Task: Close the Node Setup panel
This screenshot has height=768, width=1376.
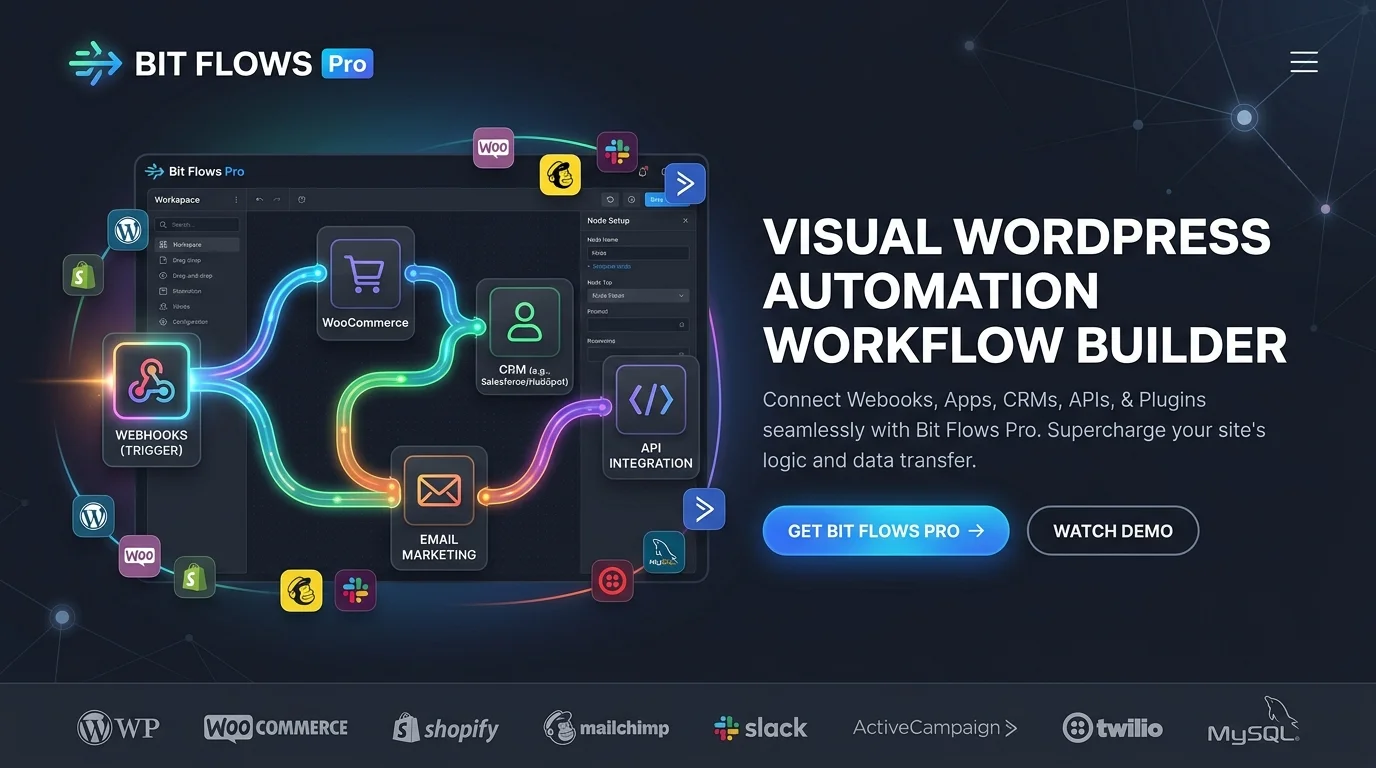Action: point(685,221)
